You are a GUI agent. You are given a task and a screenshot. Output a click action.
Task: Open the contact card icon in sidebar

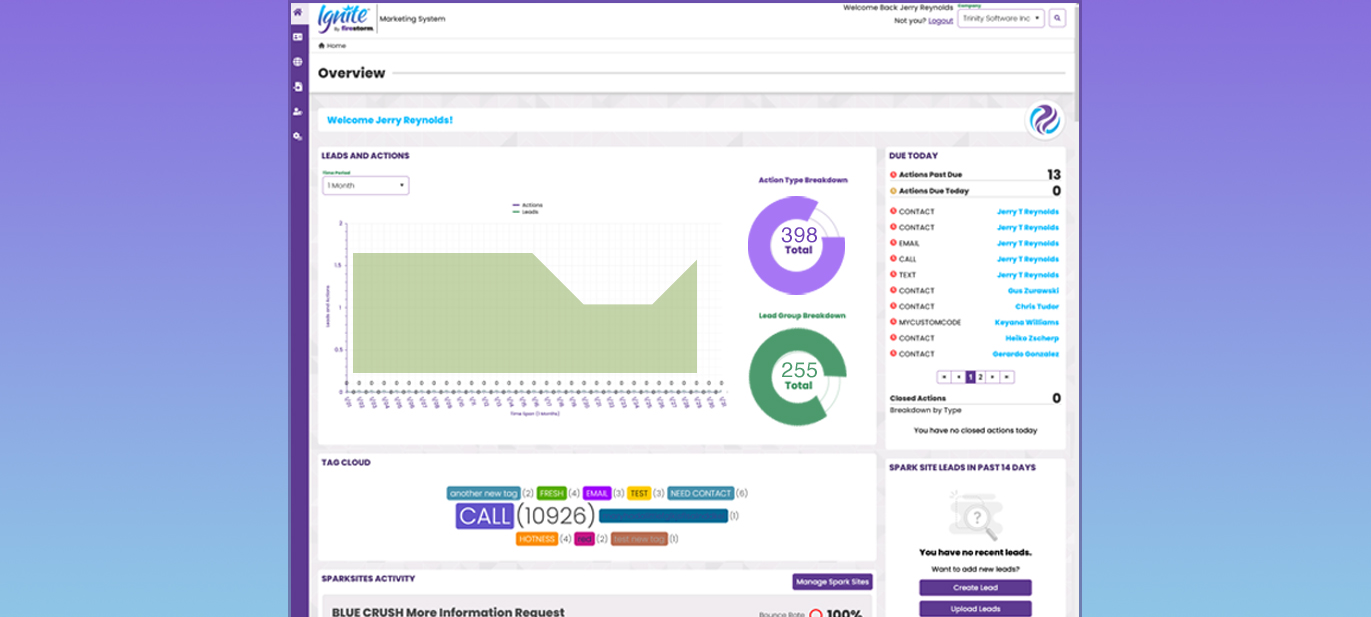coord(297,37)
